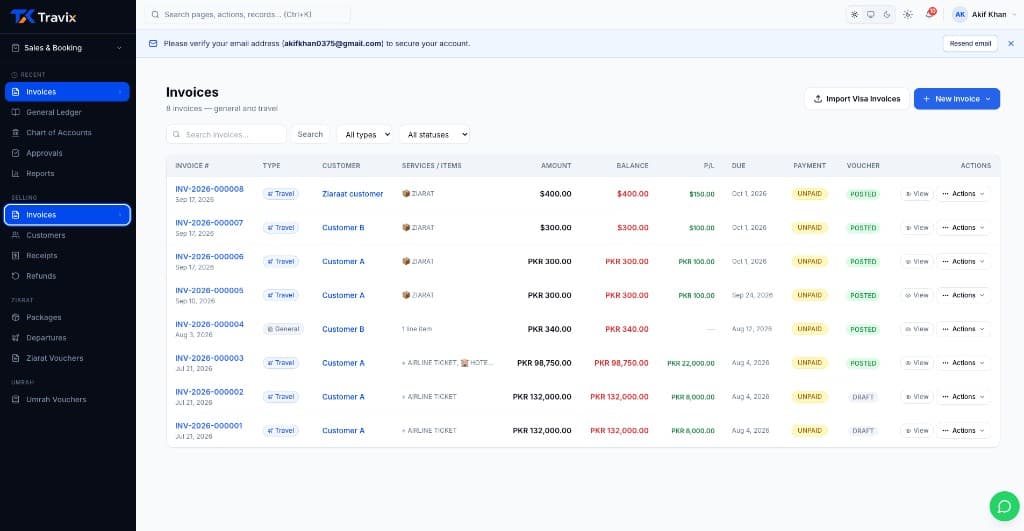Open the All types filter
This screenshot has height=531, width=1024.
click(364, 135)
